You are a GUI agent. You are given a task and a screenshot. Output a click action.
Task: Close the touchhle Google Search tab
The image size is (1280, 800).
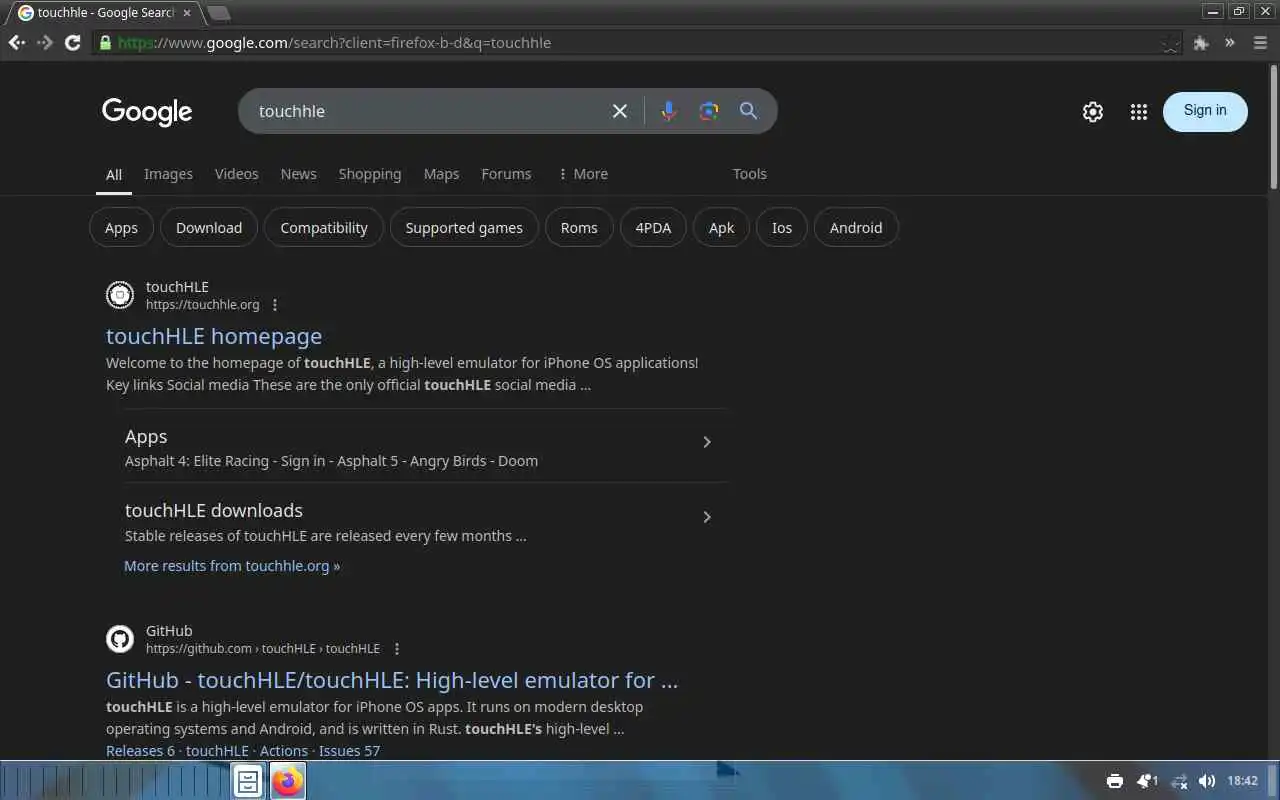click(x=187, y=13)
